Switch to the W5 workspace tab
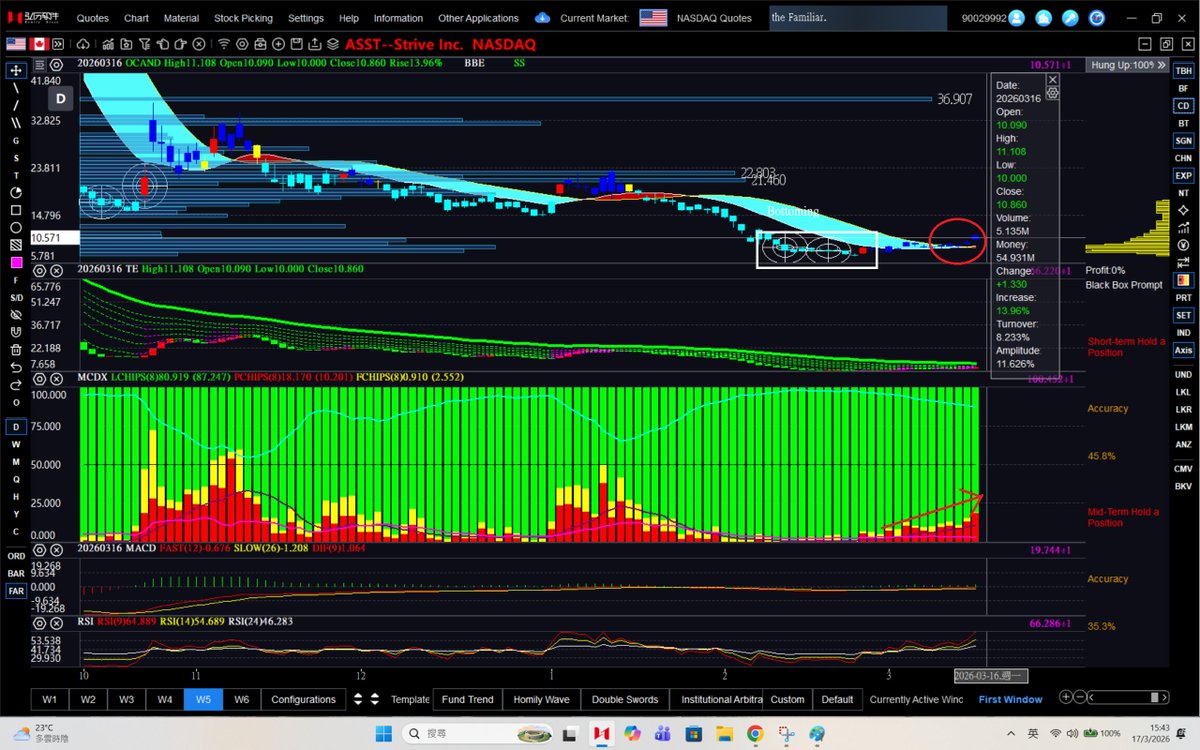The width and height of the screenshot is (1200, 750). pos(203,699)
